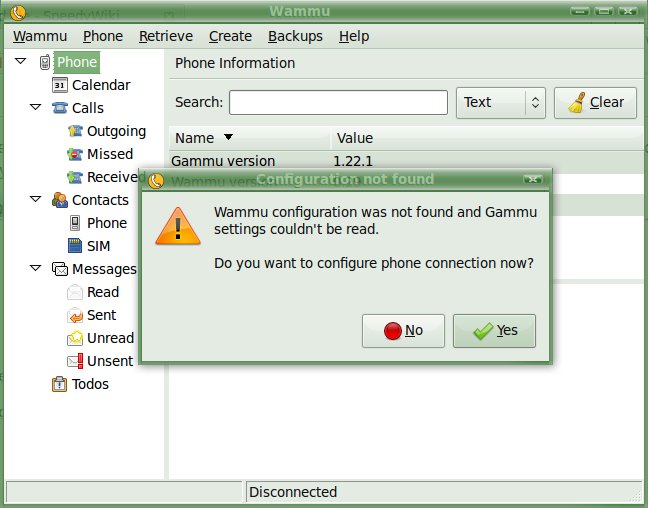Select Sent messages in the tree

(102, 315)
